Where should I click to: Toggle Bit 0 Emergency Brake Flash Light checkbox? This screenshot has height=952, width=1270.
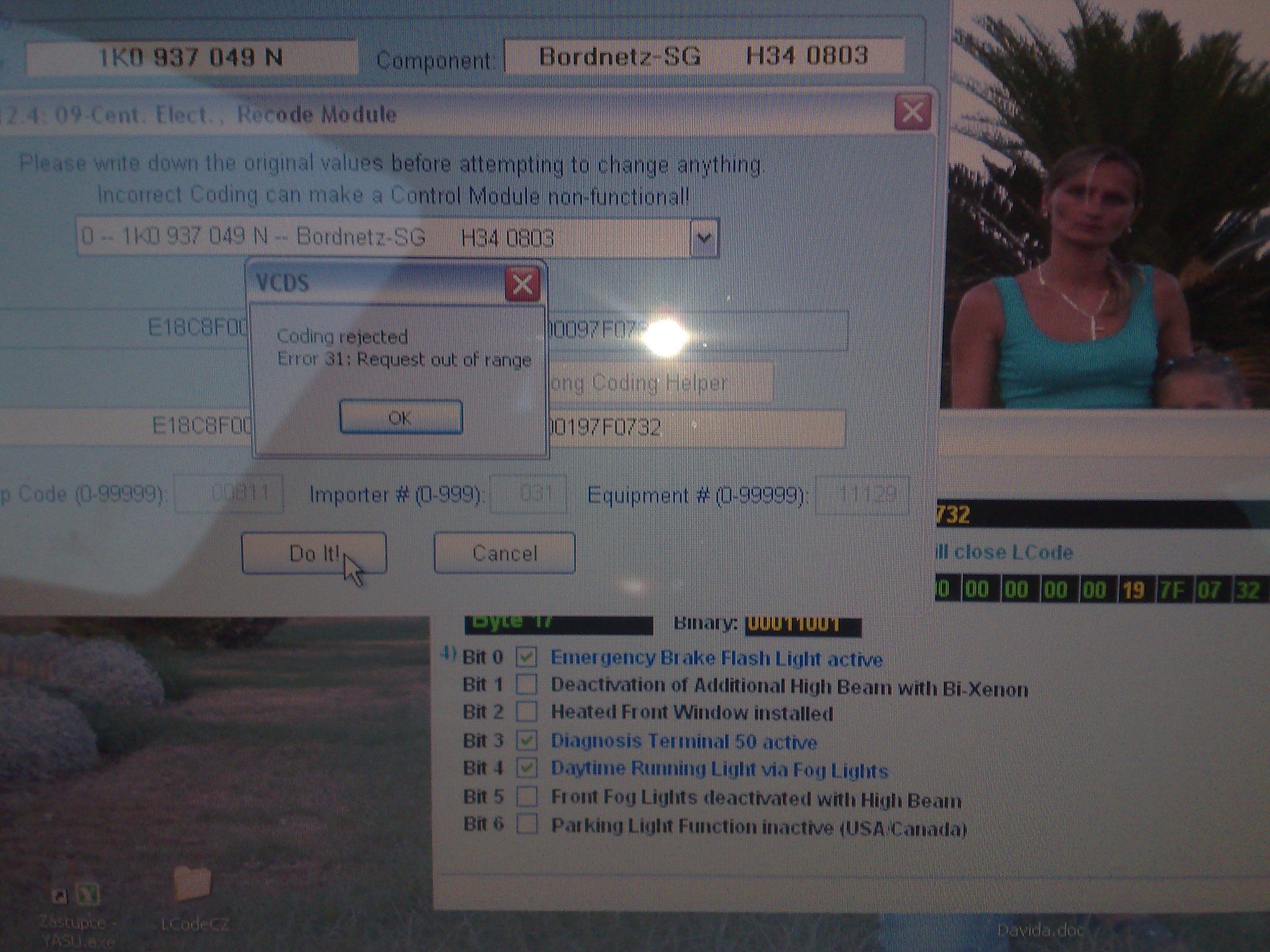(x=527, y=657)
